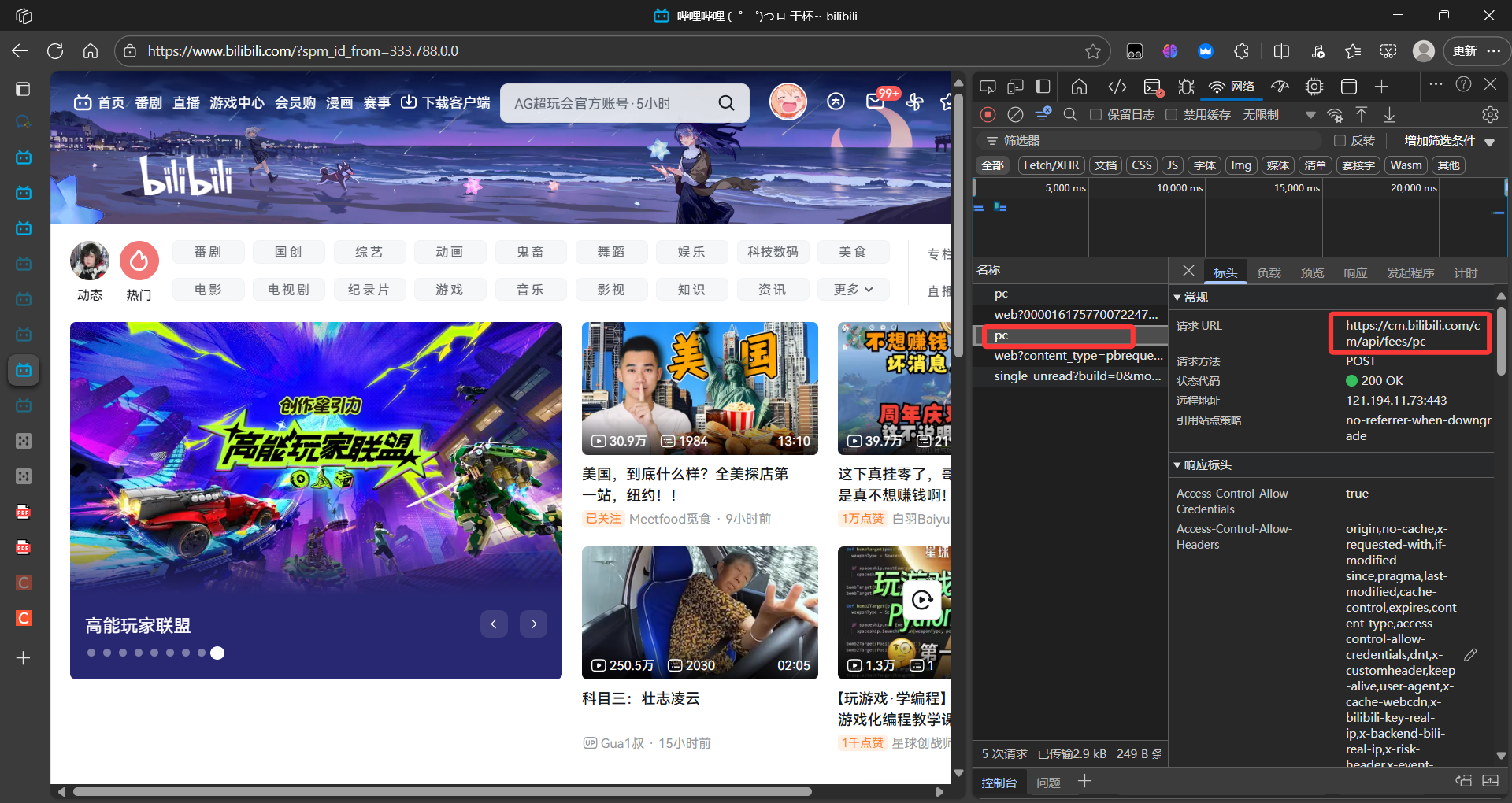Clear the network log
The width and height of the screenshot is (1512, 803).
coord(1015,115)
